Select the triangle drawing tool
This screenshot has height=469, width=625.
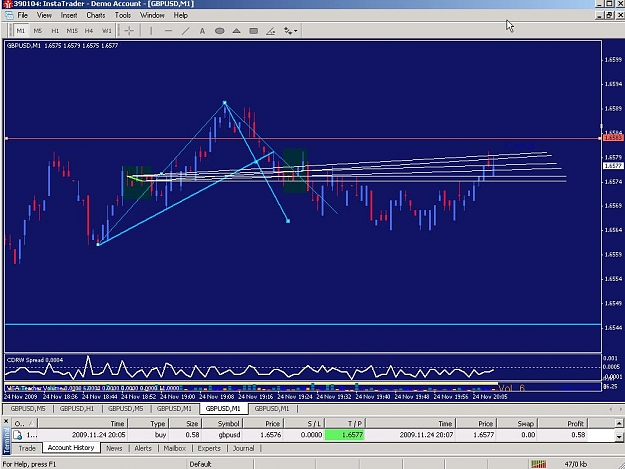236,31
